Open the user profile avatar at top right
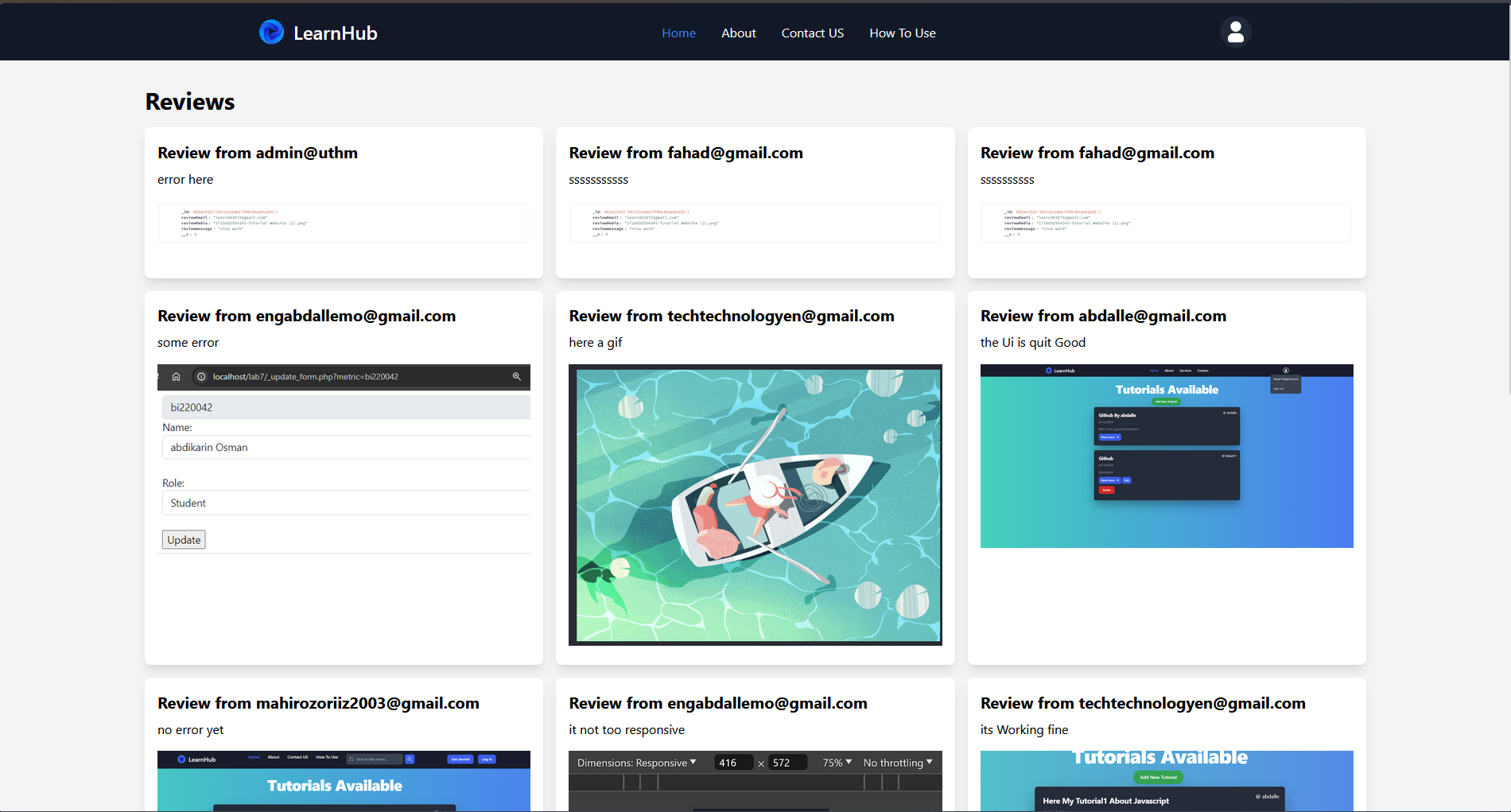 [x=1235, y=32]
